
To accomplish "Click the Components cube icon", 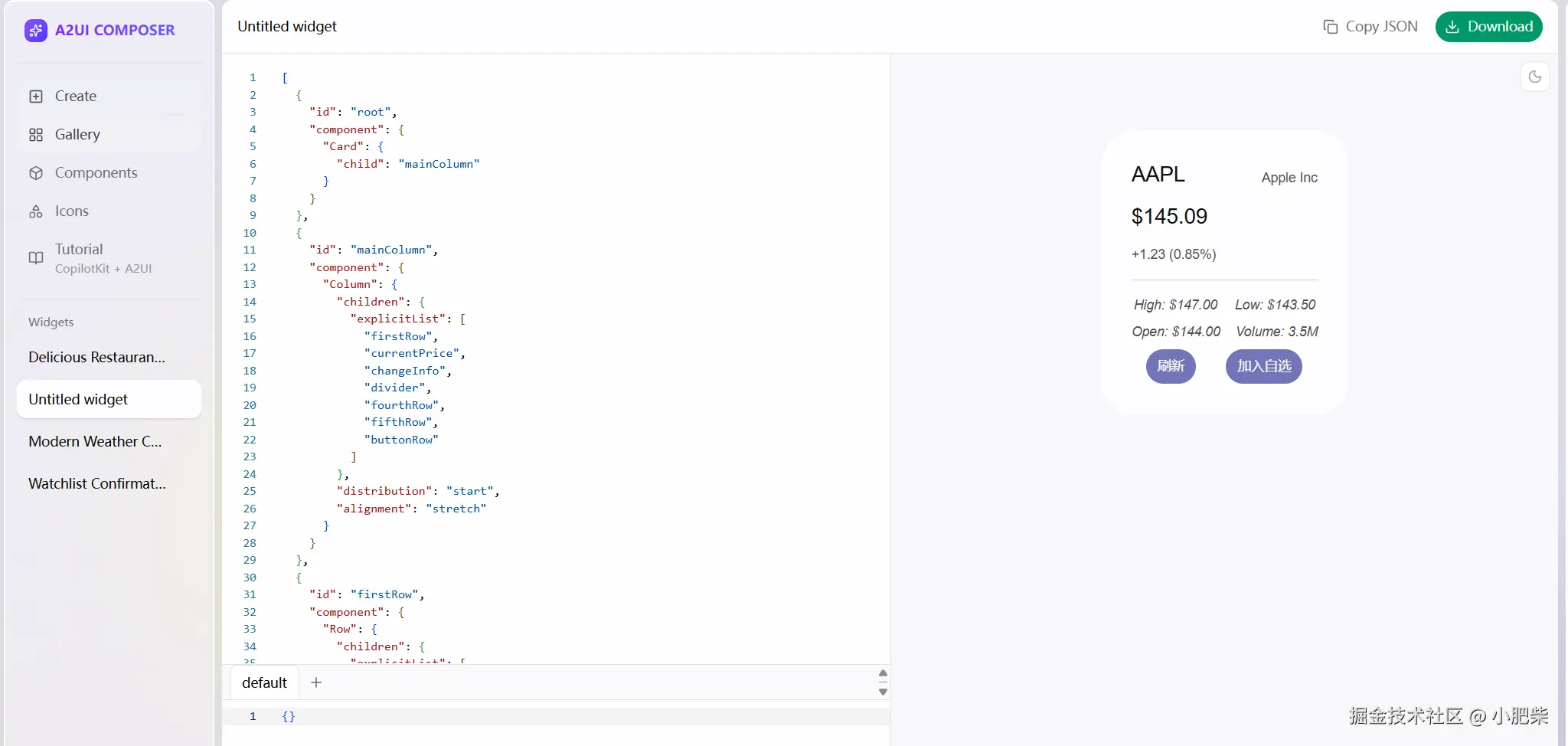I will coord(36,173).
